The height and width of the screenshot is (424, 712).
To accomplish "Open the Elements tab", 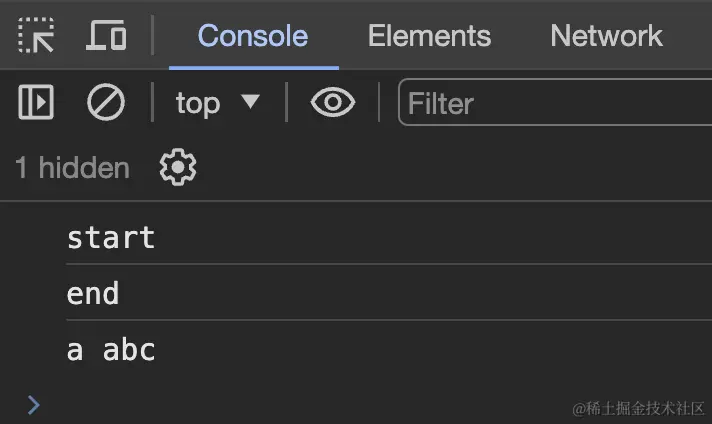I will pyautogui.click(x=429, y=36).
